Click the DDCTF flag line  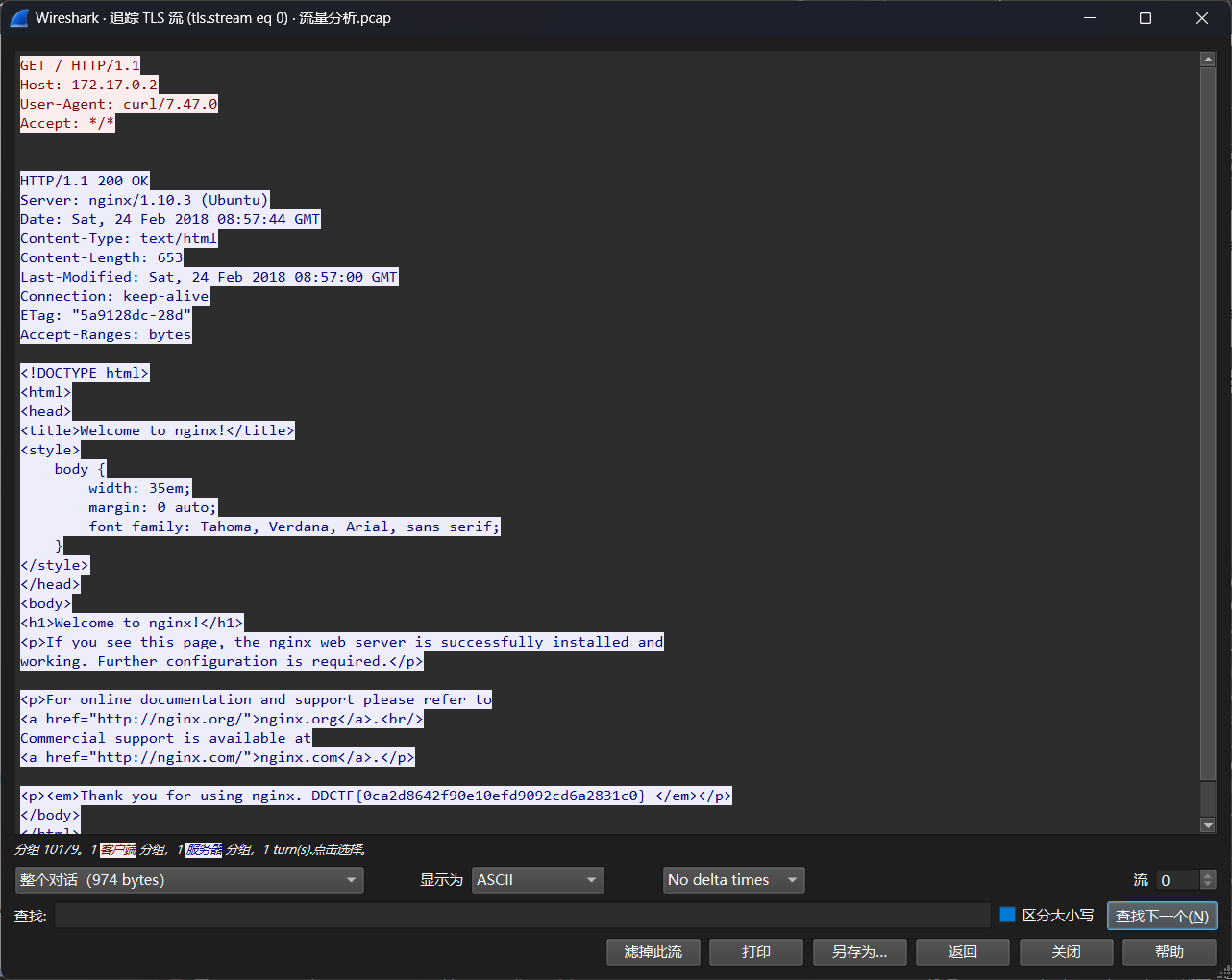377,796
